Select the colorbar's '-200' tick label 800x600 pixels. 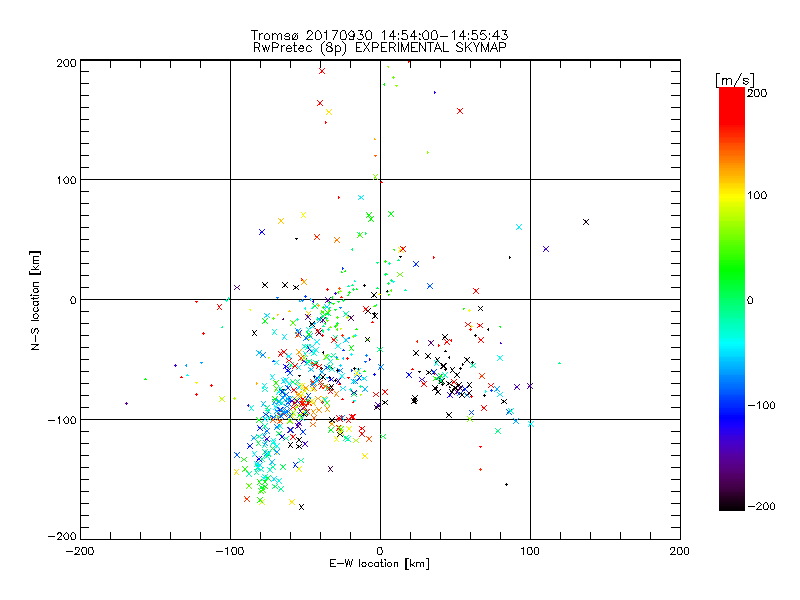pyautogui.click(x=761, y=506)
